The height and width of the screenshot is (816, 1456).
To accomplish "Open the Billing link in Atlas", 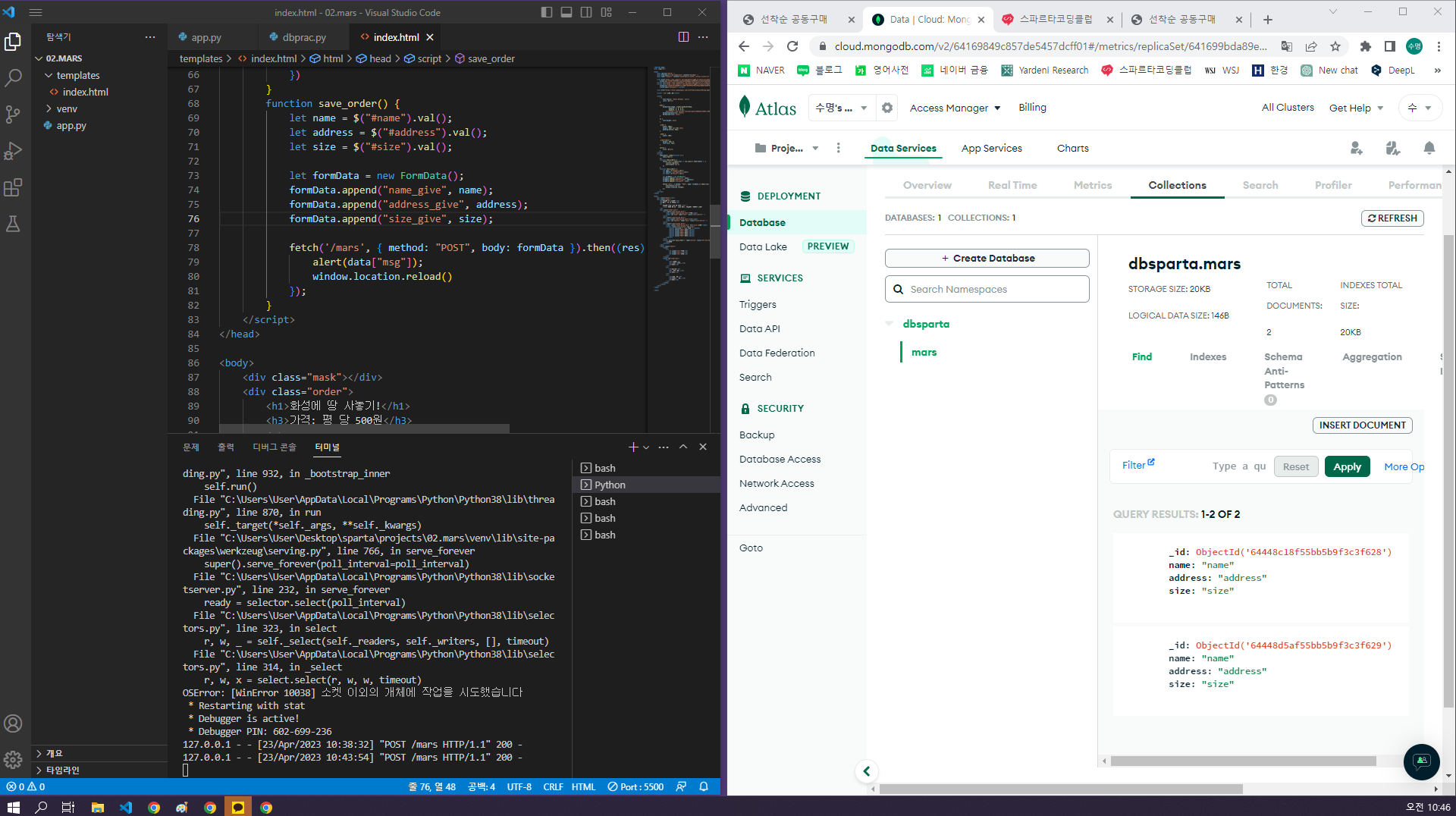I will point(1032,108).
